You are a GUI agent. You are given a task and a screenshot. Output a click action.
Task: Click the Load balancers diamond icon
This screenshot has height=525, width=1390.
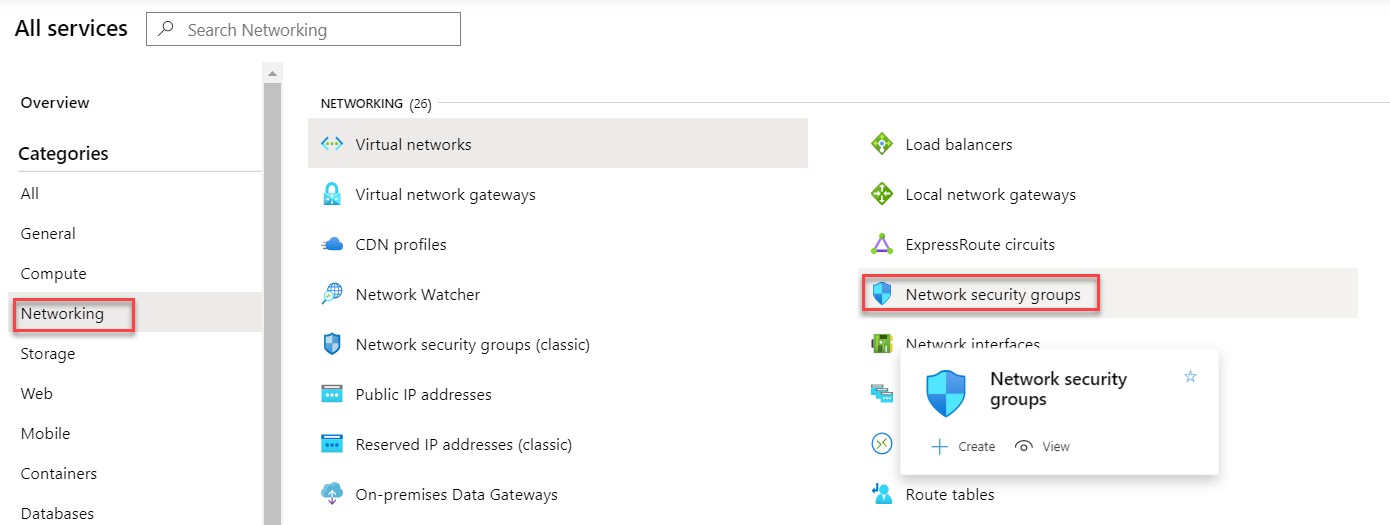[881, 144]
